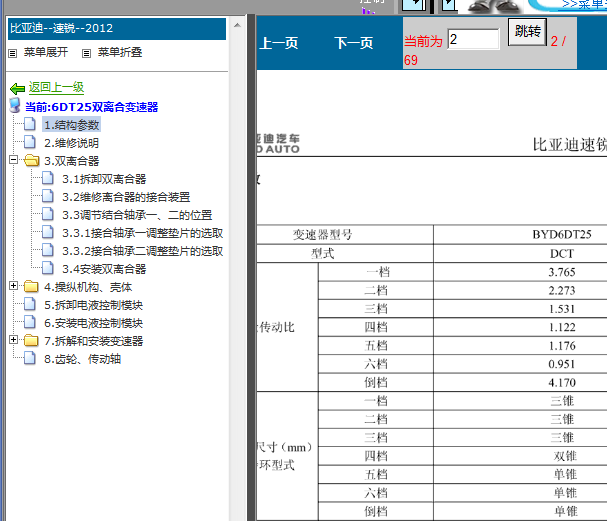Open 5.拆卸电液控制模块 page
The width and height of the screenshot is (607, 521).
(93, 305)
